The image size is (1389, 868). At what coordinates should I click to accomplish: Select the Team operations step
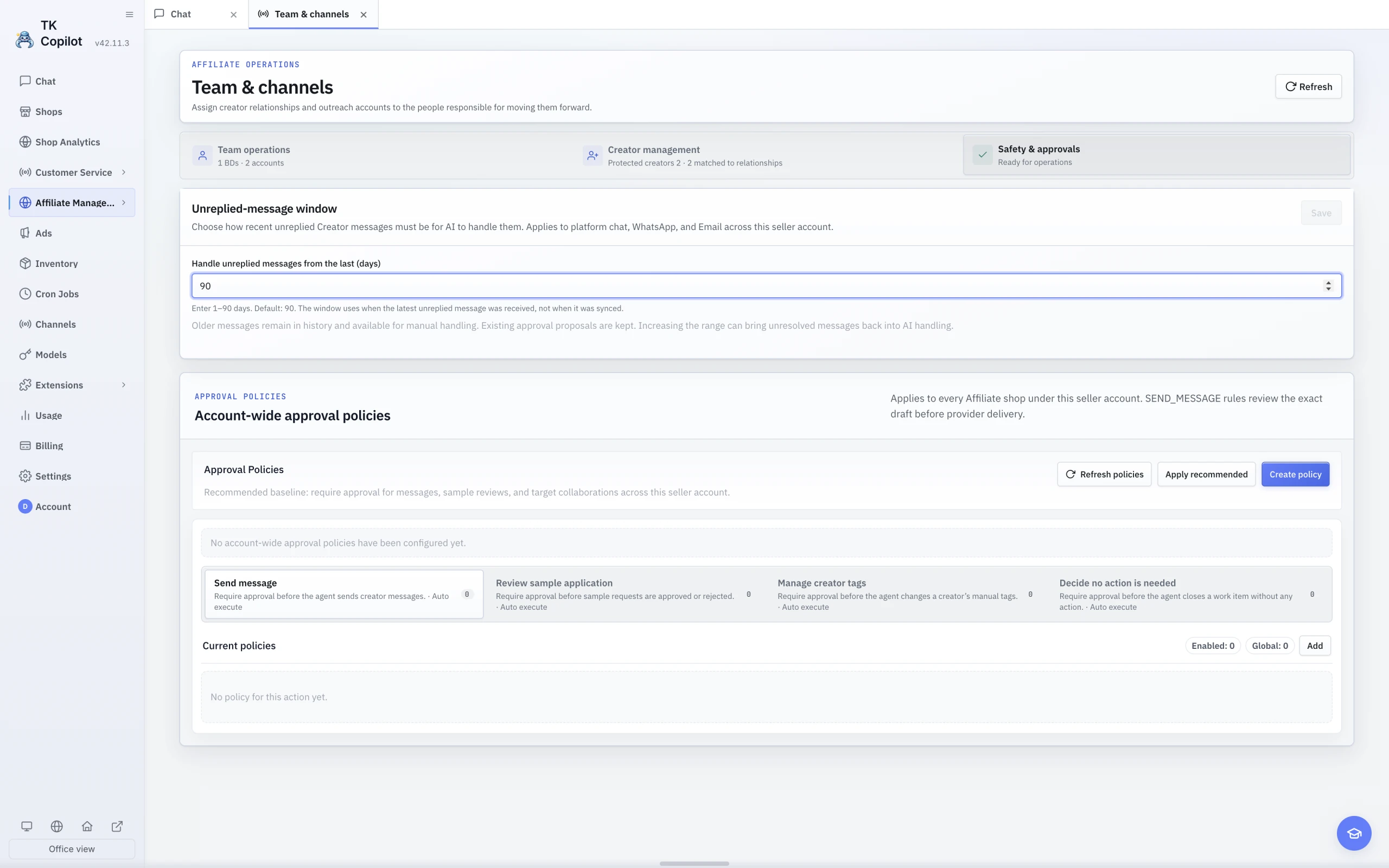377,156
